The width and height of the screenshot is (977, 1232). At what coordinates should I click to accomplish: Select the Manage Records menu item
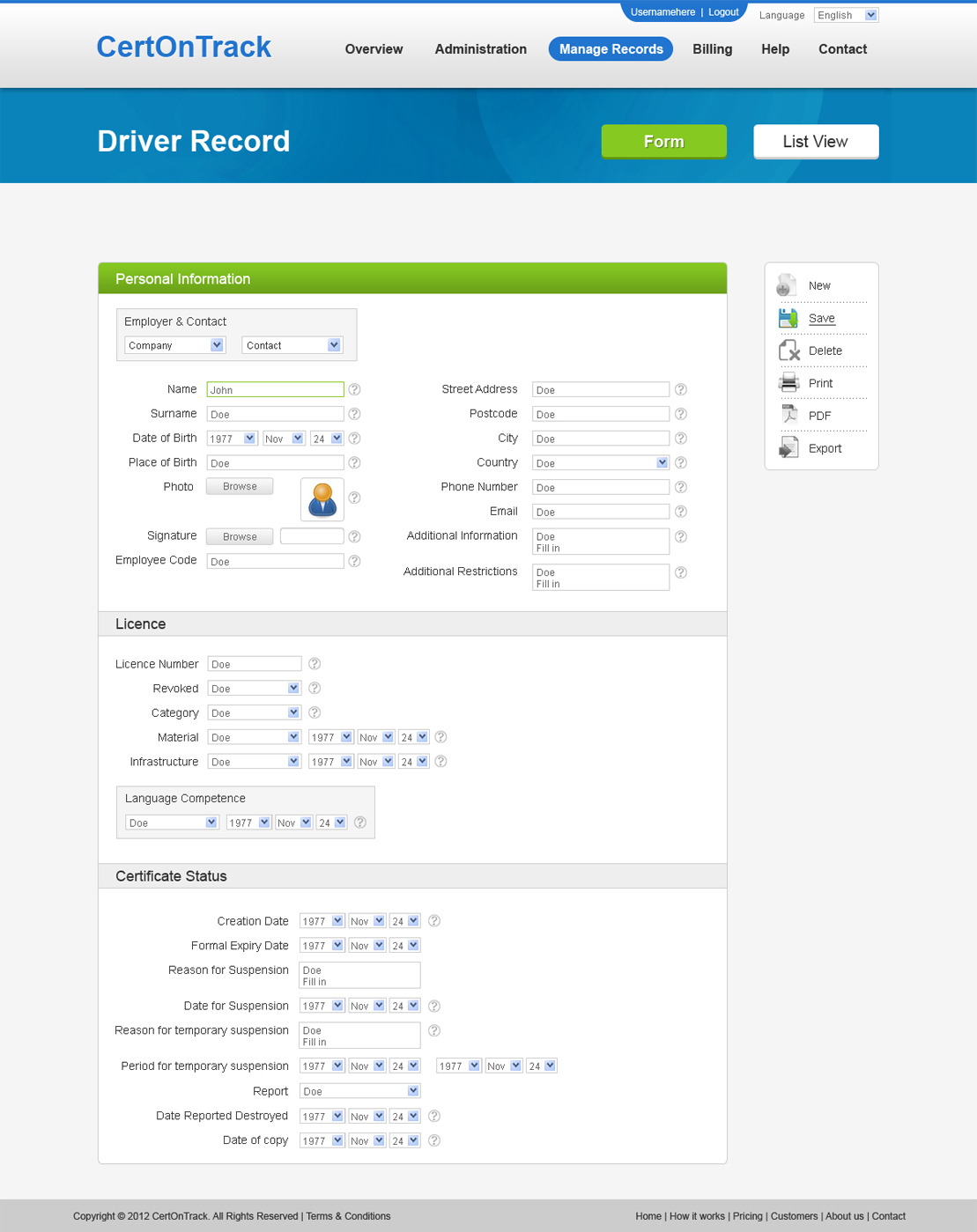click(611, 49)
